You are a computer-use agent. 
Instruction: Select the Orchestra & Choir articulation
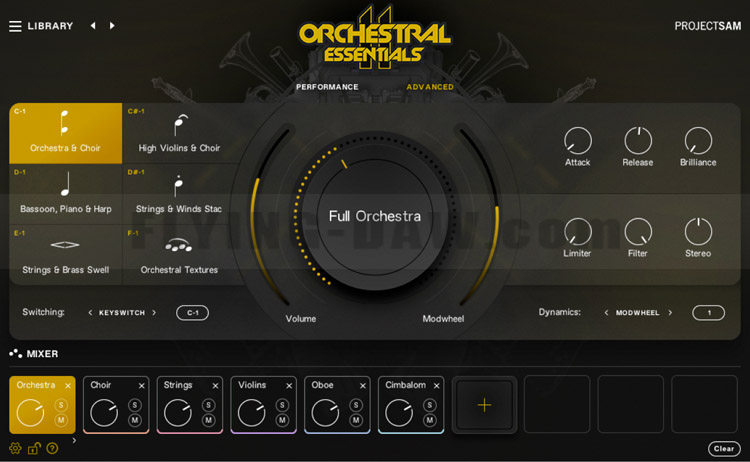(x=66, y=133)
